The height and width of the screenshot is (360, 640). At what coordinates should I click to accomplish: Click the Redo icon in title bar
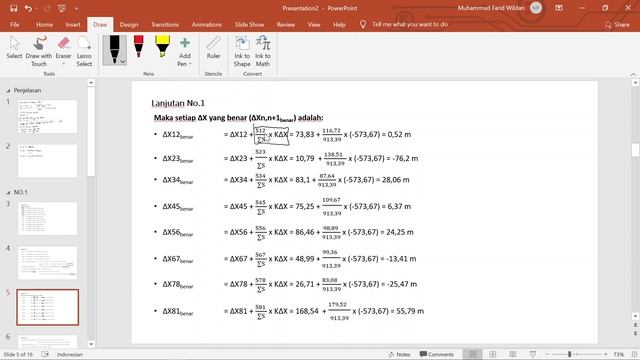point(47,8)
